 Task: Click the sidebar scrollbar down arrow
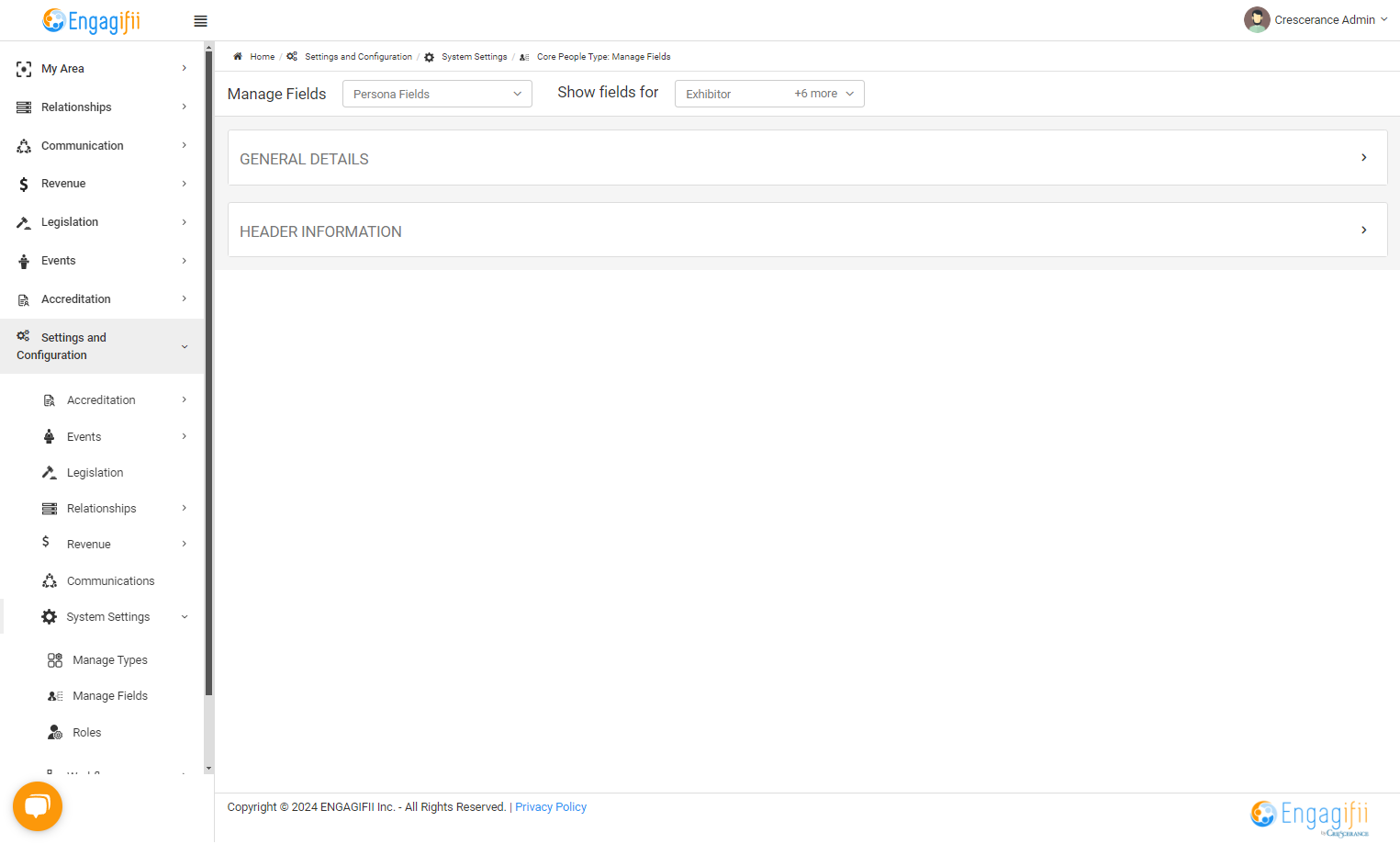[x=209, y=768]
